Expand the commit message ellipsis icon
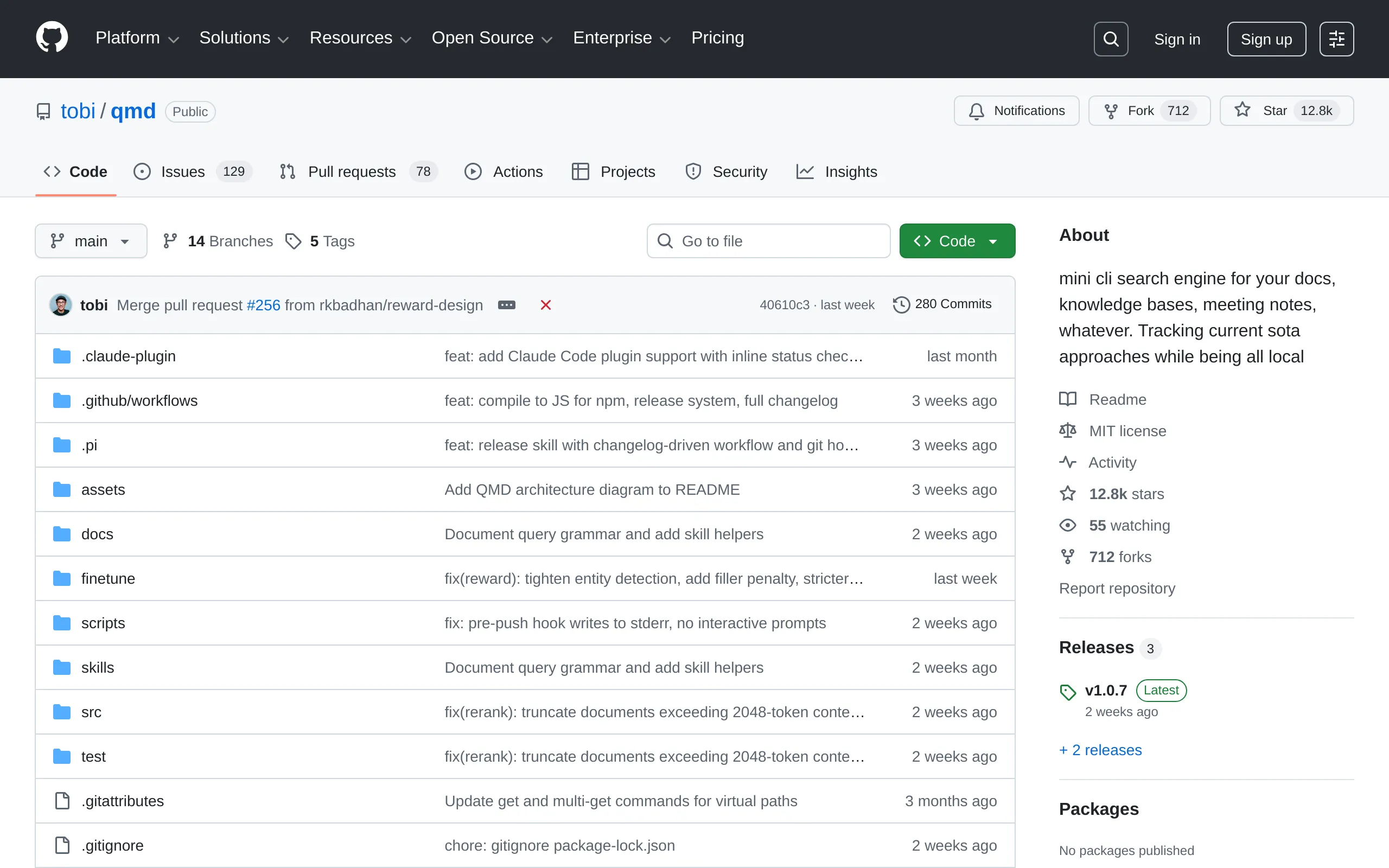This screenshot has height=868, width=1389. (507, 304)
